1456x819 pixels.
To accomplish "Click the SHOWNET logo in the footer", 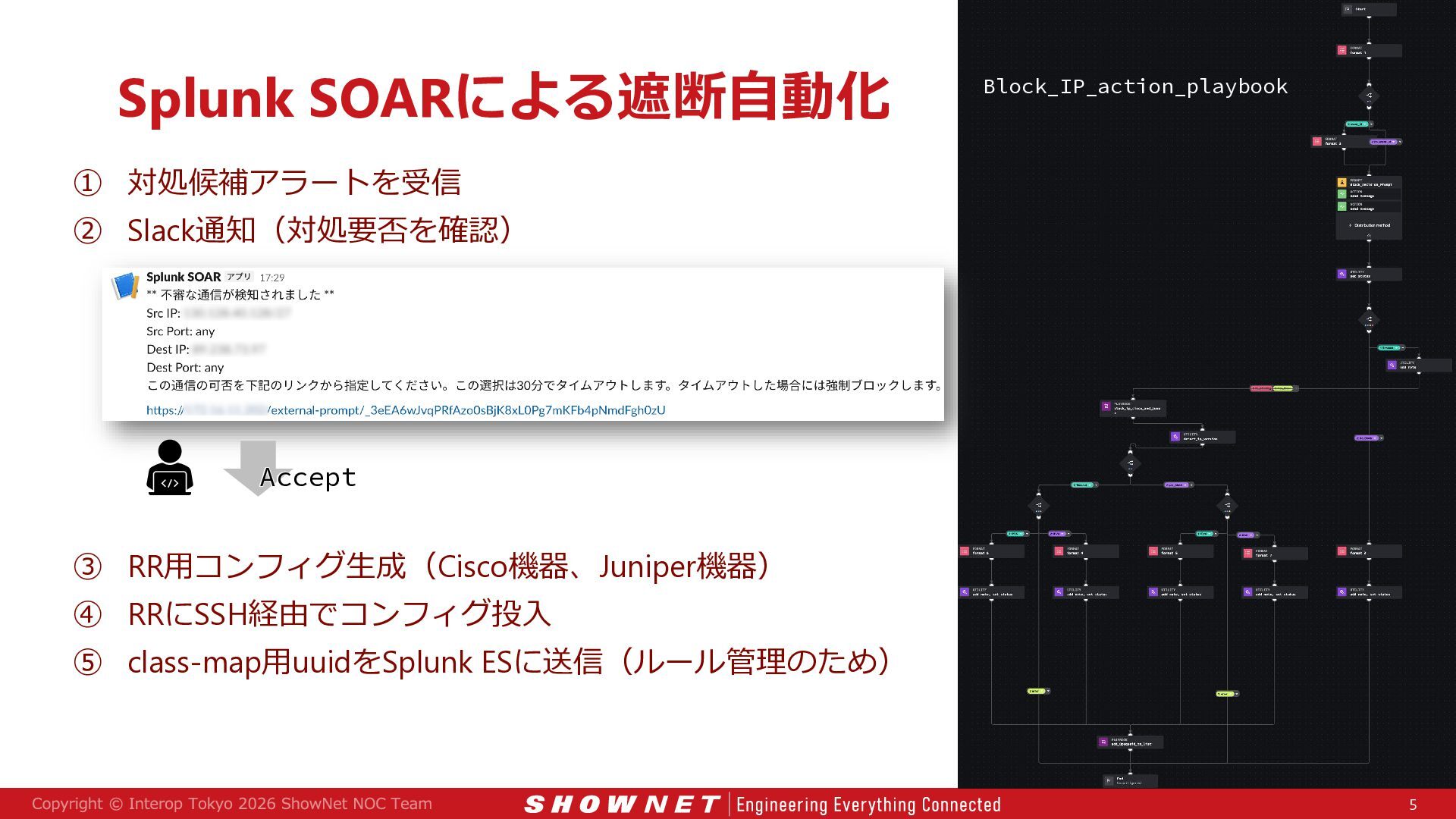I will pyautogui.click(x=621, y=804).
